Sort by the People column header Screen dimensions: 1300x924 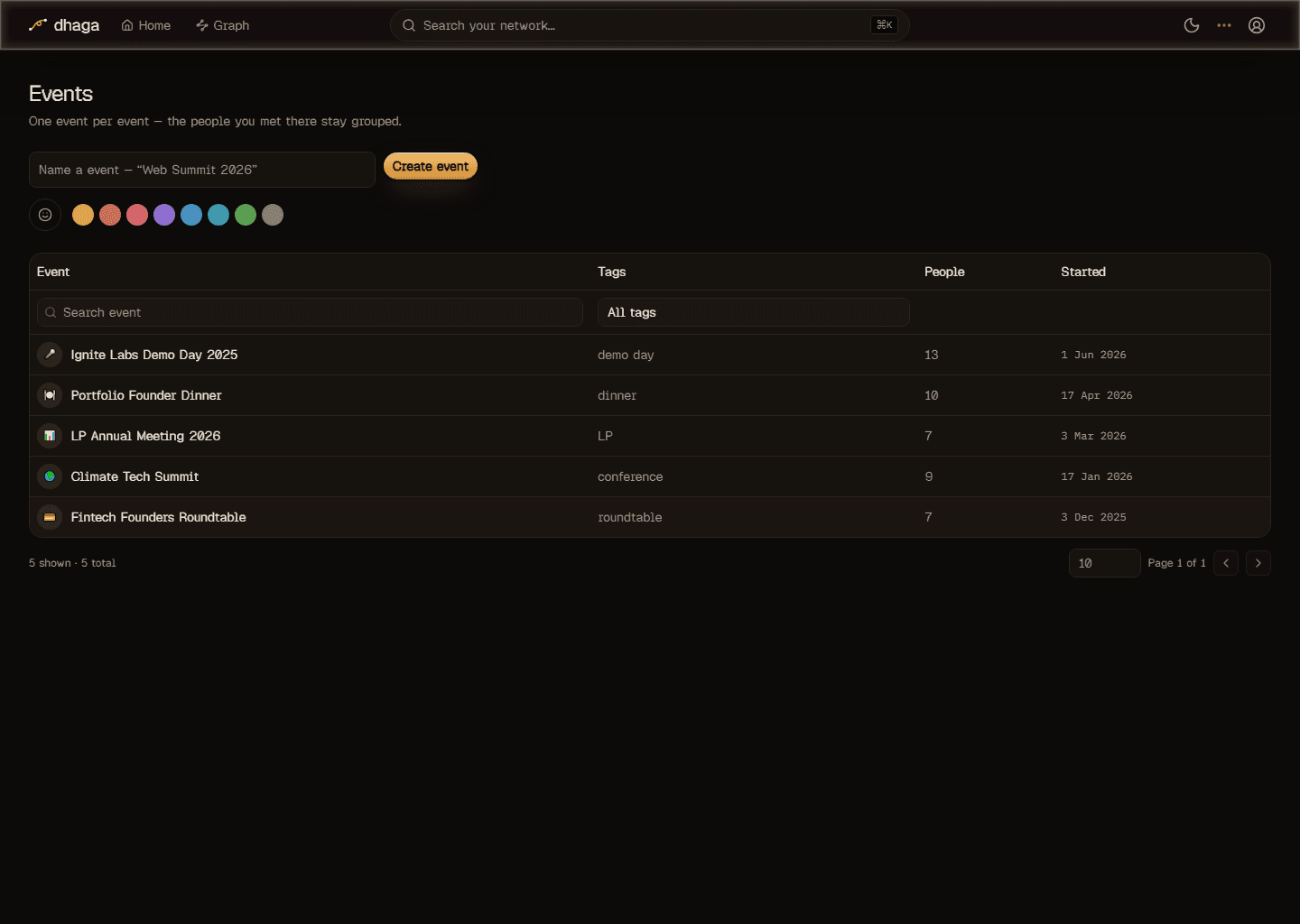click(x=944, y=272)
